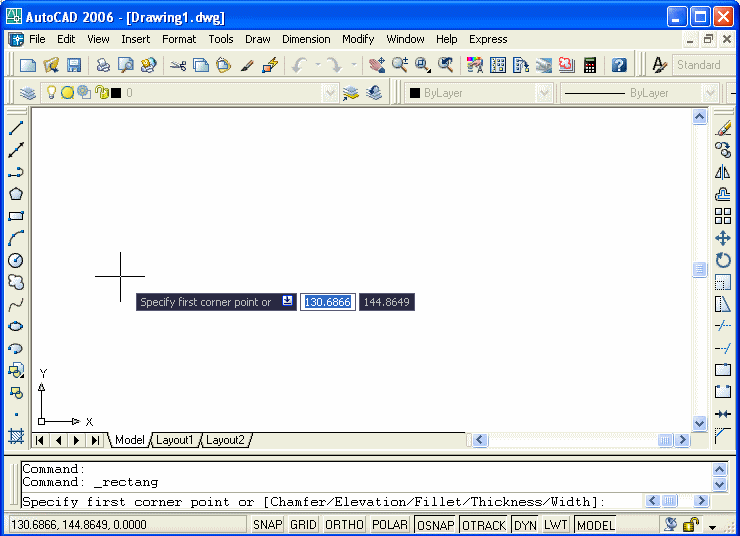The width and height of the screenshot is (740, 536).
Task: Click the toolbar lock icon
Action: tap(691, 524)
